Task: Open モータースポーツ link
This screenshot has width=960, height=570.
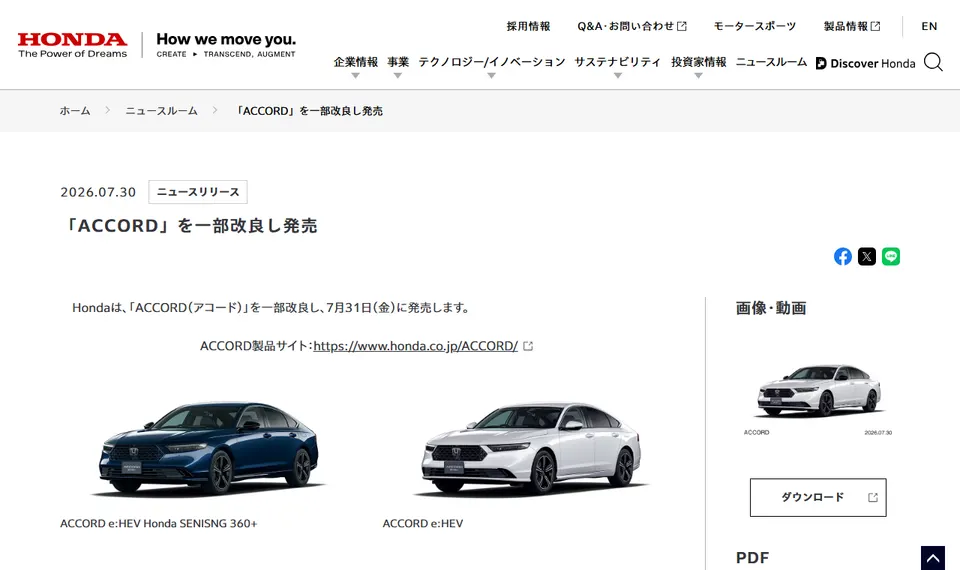Action: pyautogui.click(x=754, y=26)
